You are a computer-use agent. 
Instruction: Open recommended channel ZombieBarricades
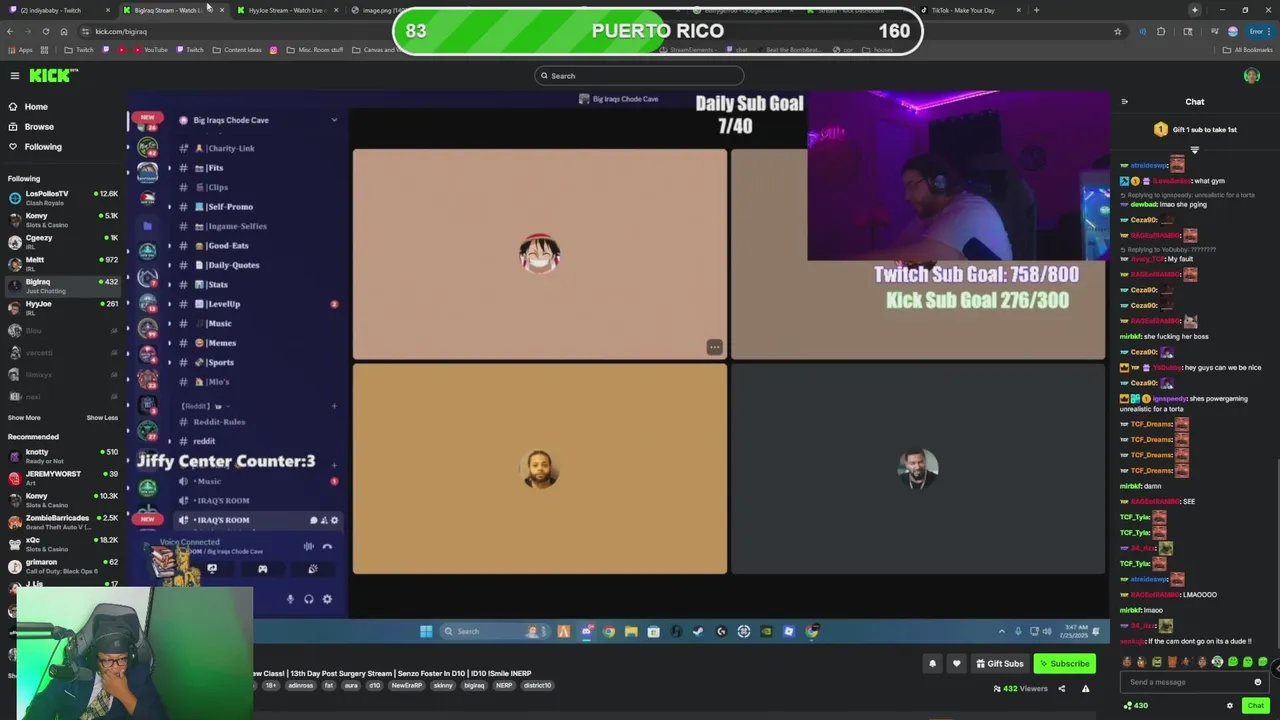coord(63,521)
